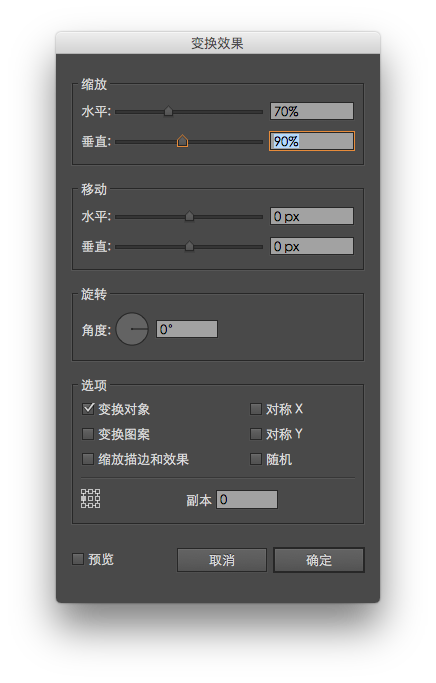Image resolution: width=436 pixels, height=683 pixels.
Task: Turn on the 预览 checkbox
Action: tap(78, 559)
